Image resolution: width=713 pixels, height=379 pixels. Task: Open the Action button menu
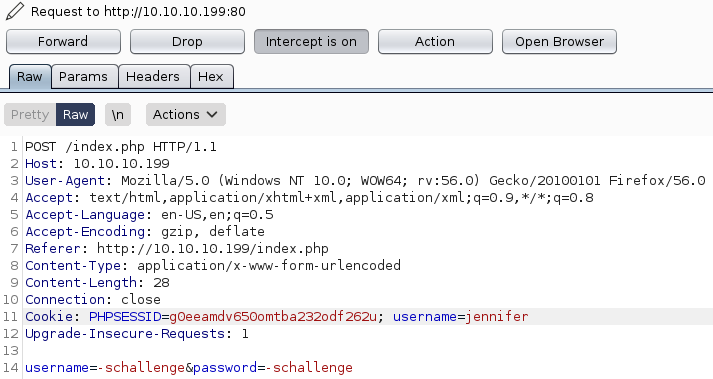[435, 42]
